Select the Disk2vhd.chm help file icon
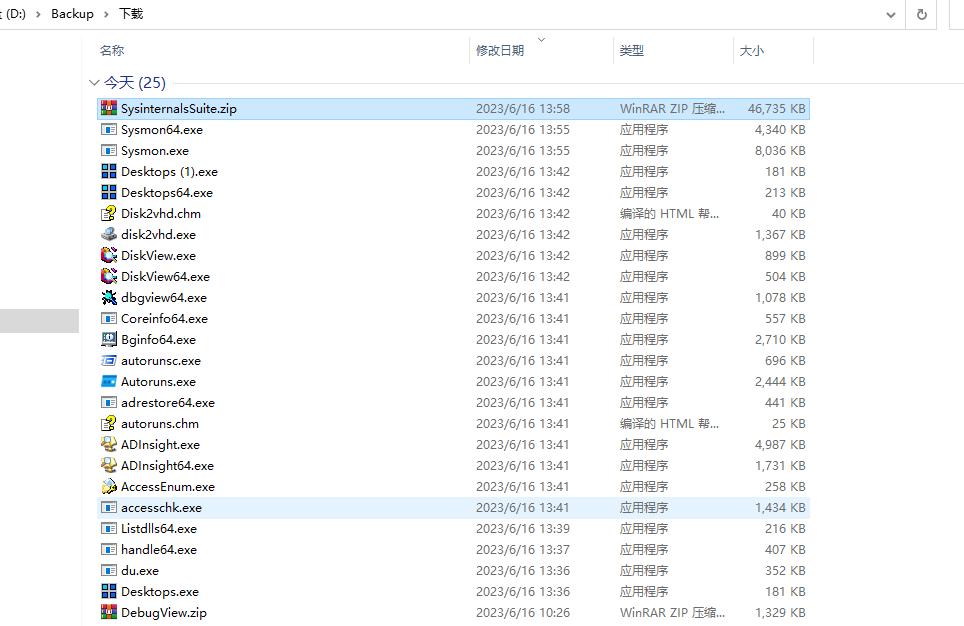The height and width of the screenshot is (626, 964). click(x=107, y=213)
